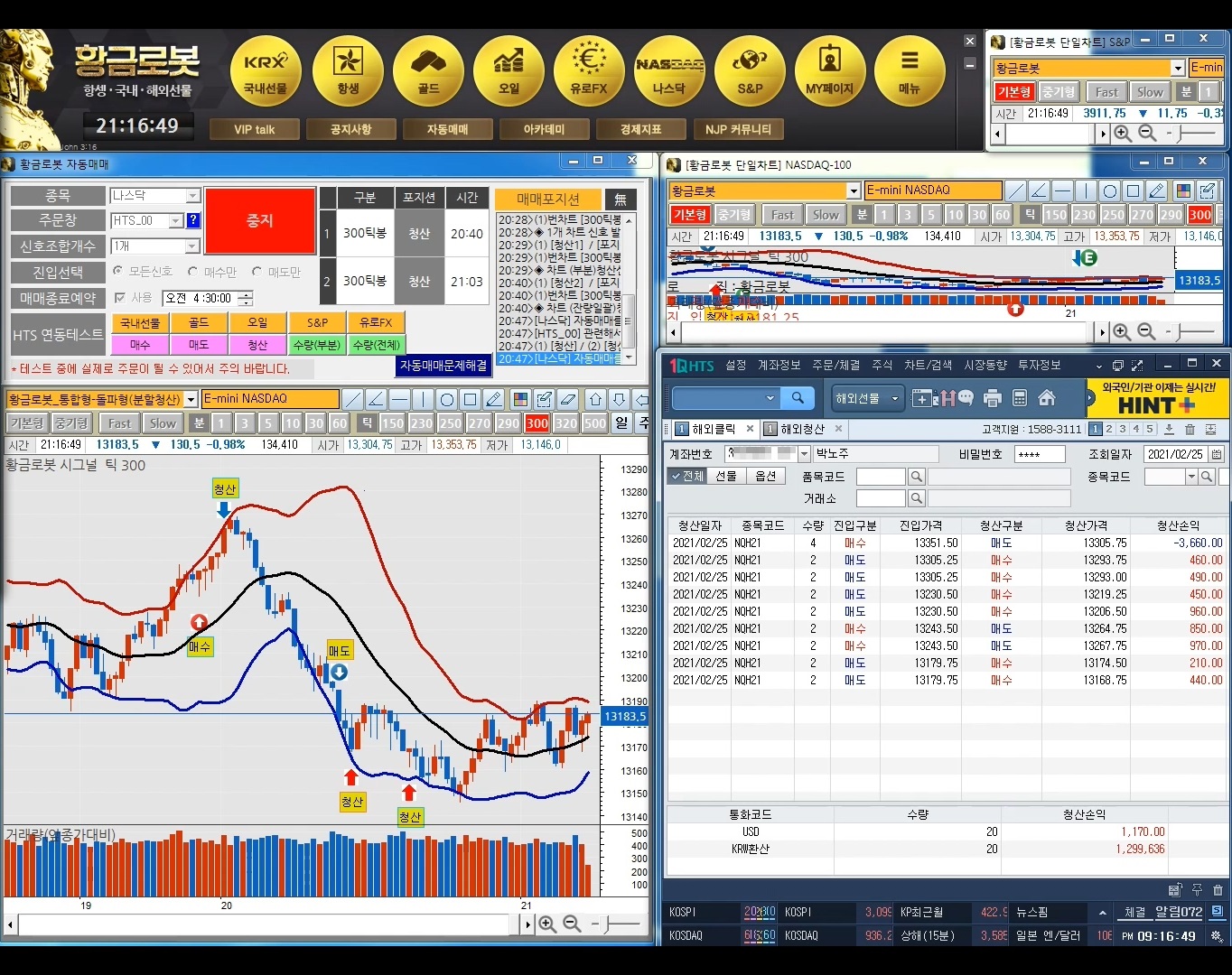Expand 신호조합개수 1개 dropdown

tap(191, 246)
